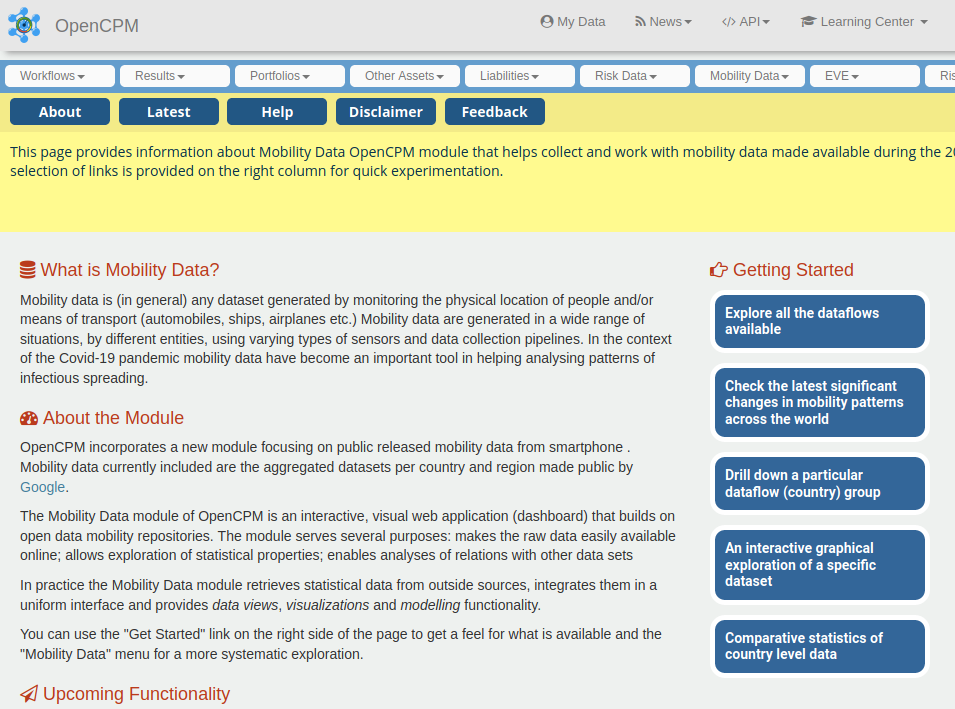Click Comparative statistics of country level data
This screenshot has height=709, width=955.
pos(819,646)
